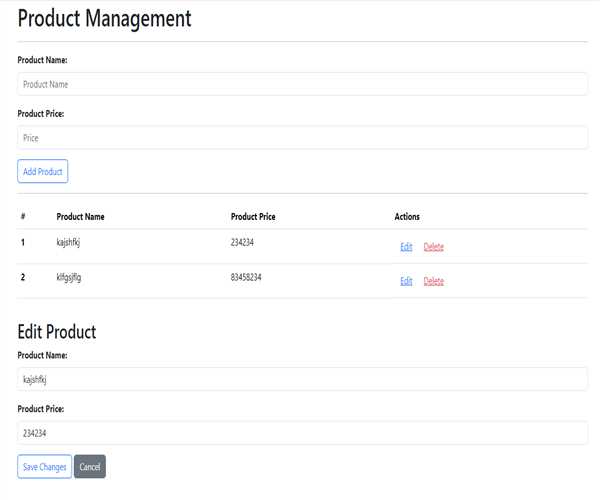This screenshot has height=500, width=600.
Task: Click the Product Management page heading
Action: [104, 19]
